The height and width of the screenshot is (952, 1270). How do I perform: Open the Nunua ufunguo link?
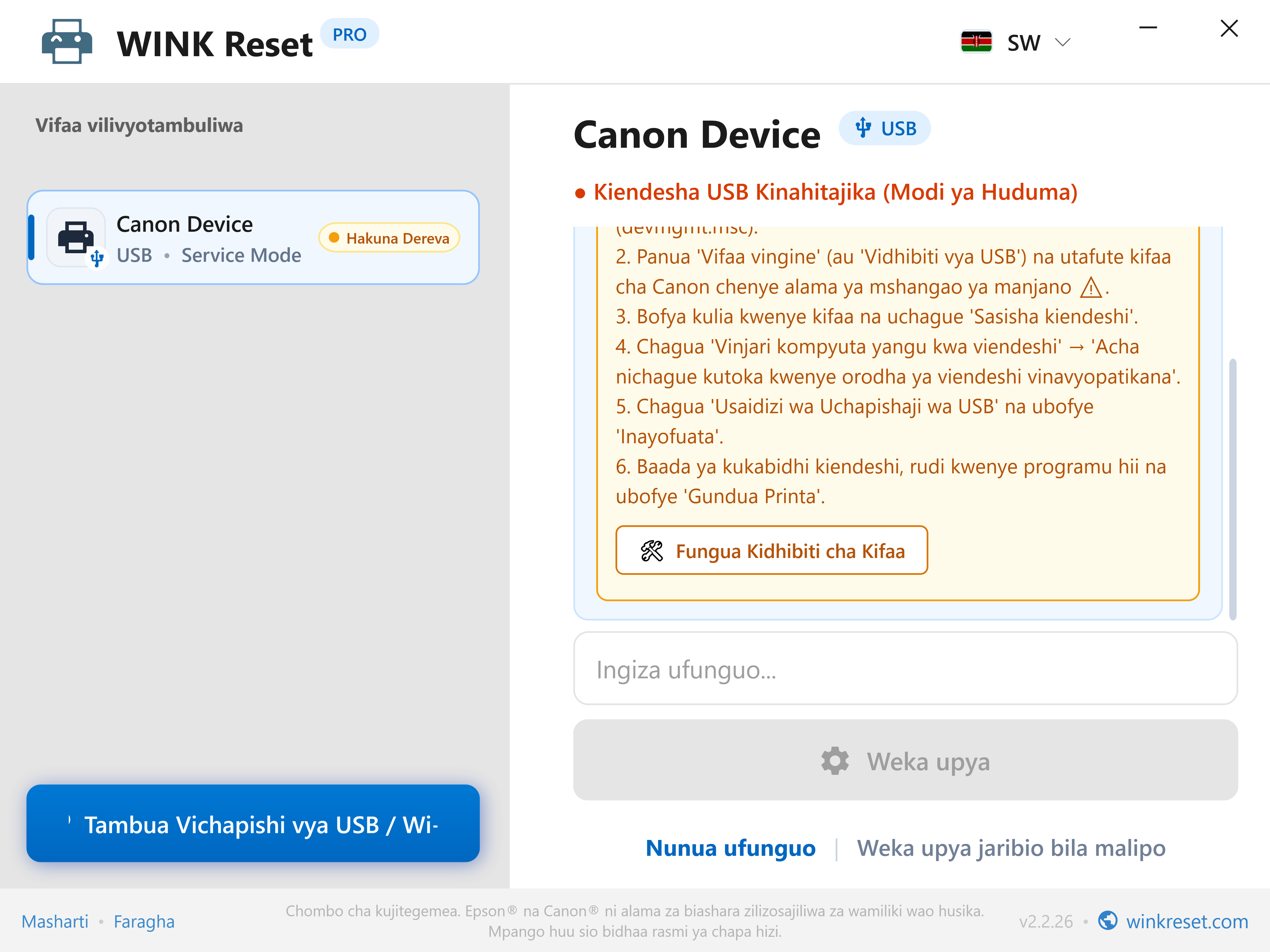(x=730, y=848)
